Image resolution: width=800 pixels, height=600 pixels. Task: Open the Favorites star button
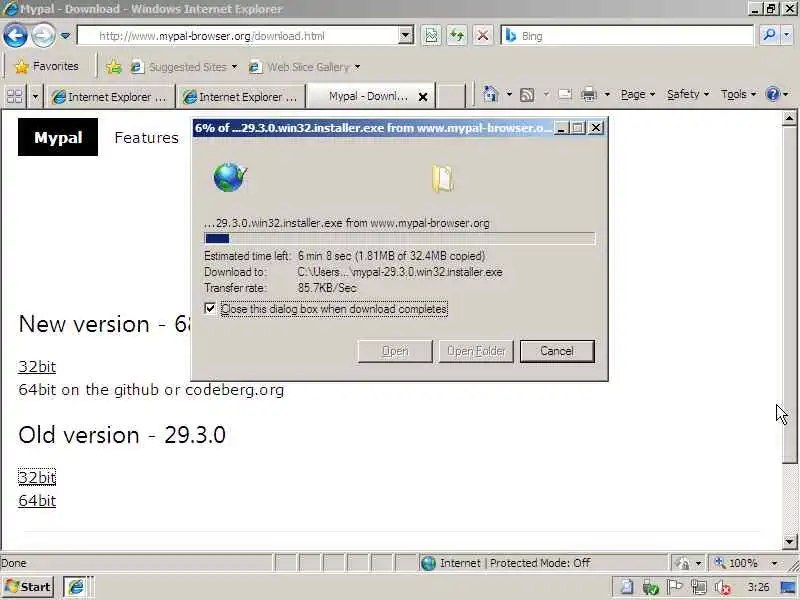pos(46,66)
